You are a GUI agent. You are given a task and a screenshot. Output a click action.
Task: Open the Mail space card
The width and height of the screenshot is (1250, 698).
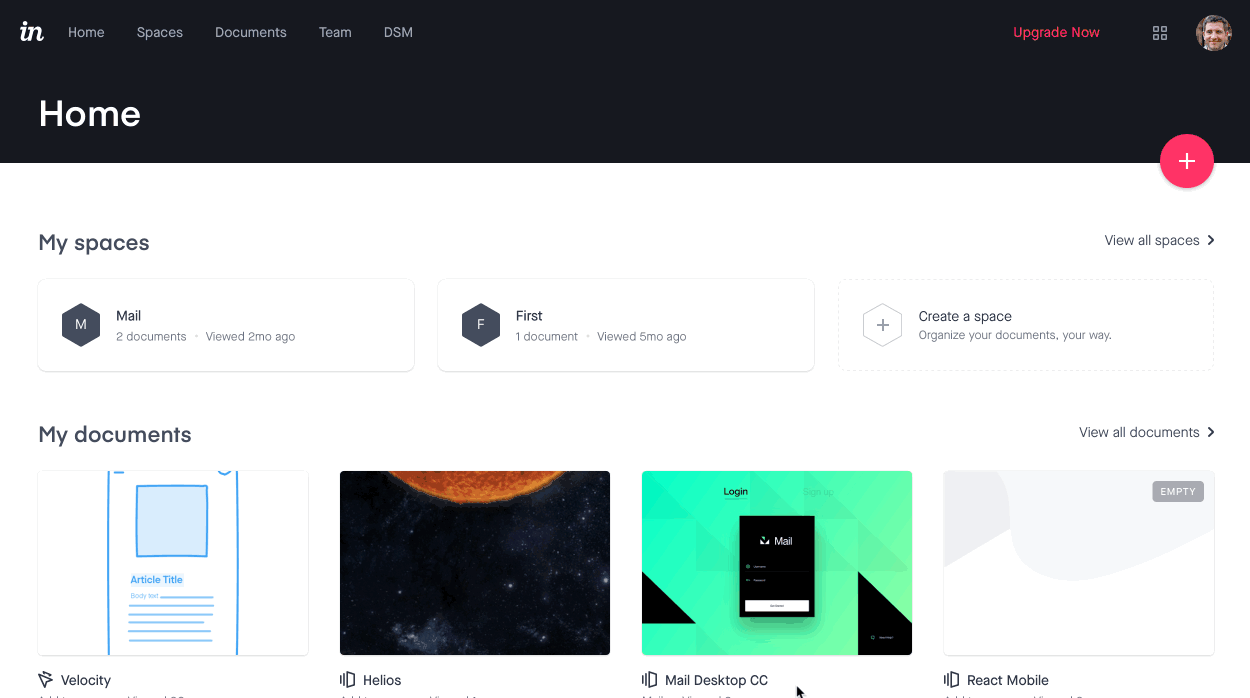(226, 325)
